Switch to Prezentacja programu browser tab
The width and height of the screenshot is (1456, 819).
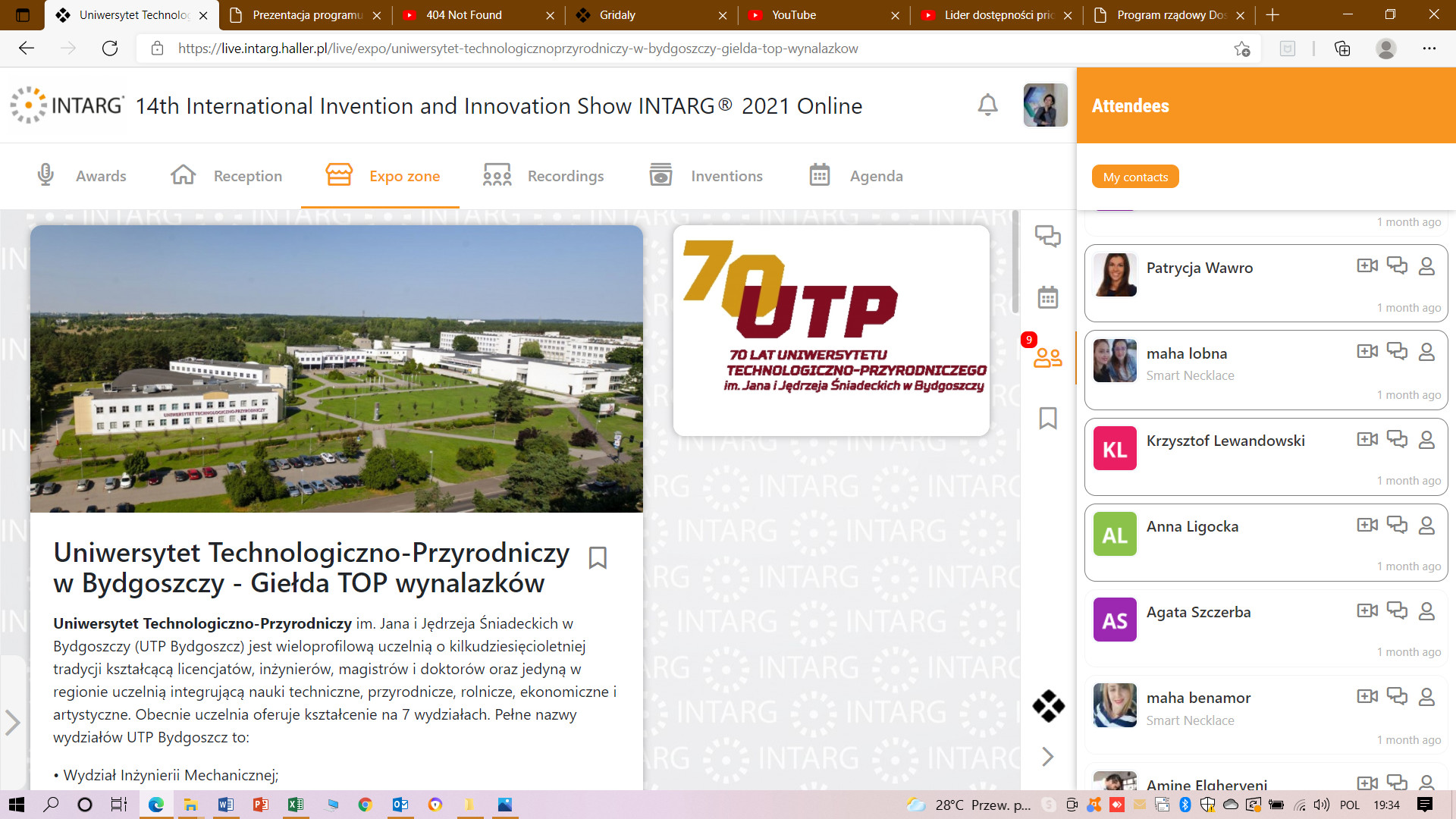pos(306,15)
